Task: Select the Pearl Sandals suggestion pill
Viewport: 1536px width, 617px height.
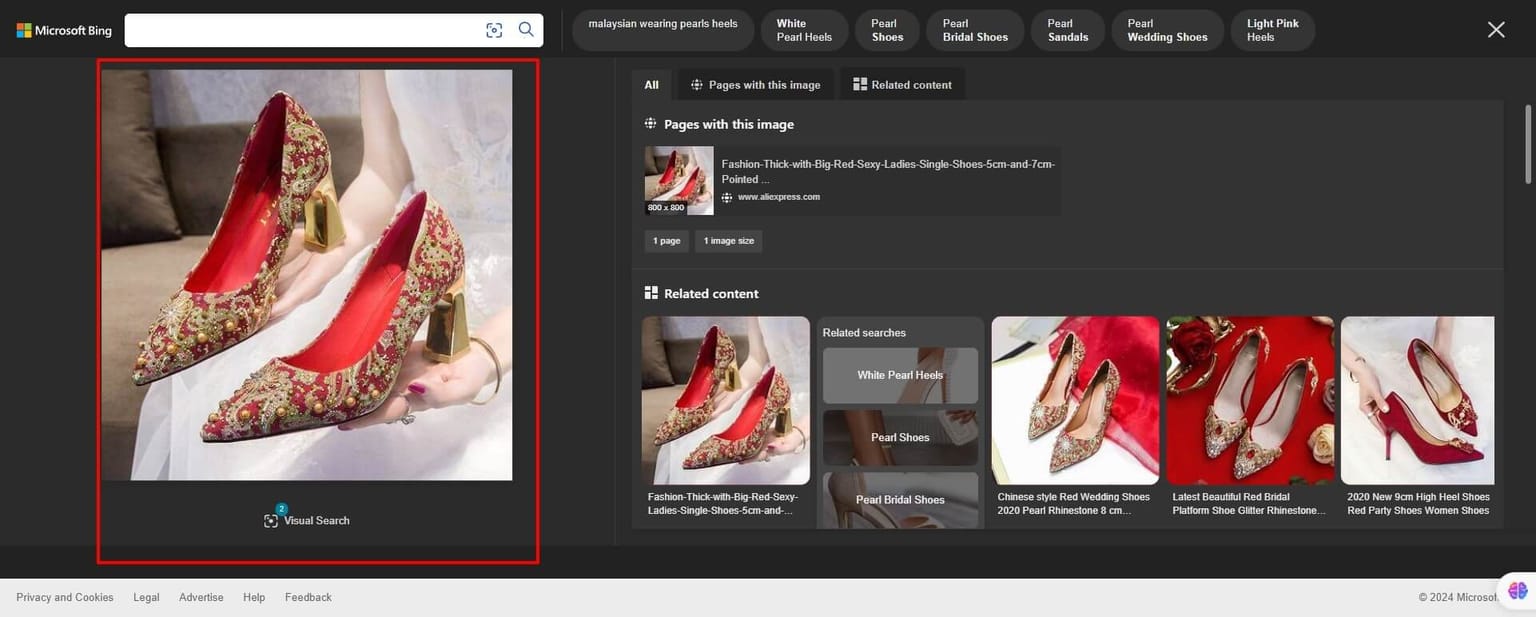Action: (1066, 29)
